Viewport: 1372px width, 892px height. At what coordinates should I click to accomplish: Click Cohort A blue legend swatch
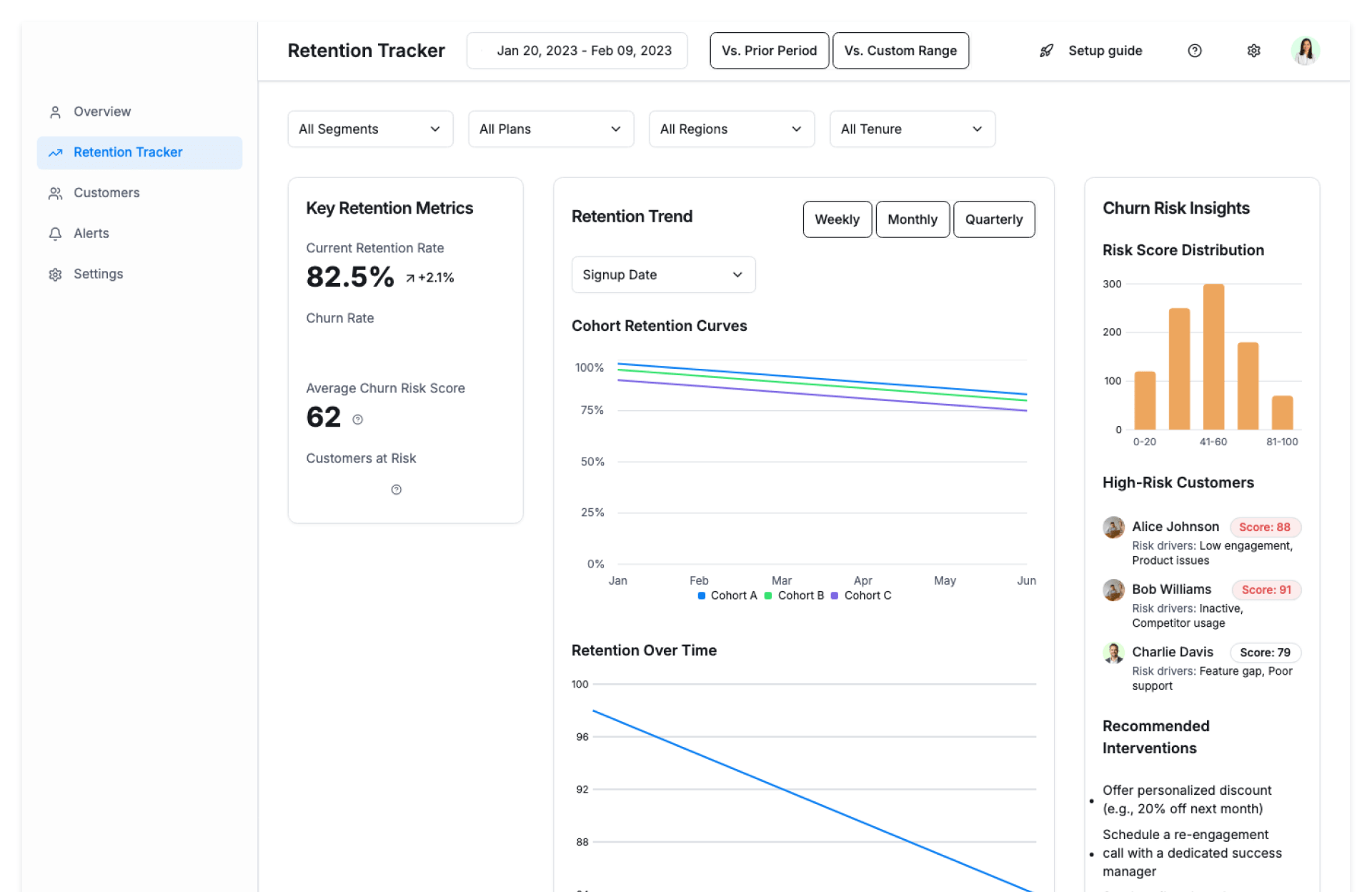pos(702,595)
